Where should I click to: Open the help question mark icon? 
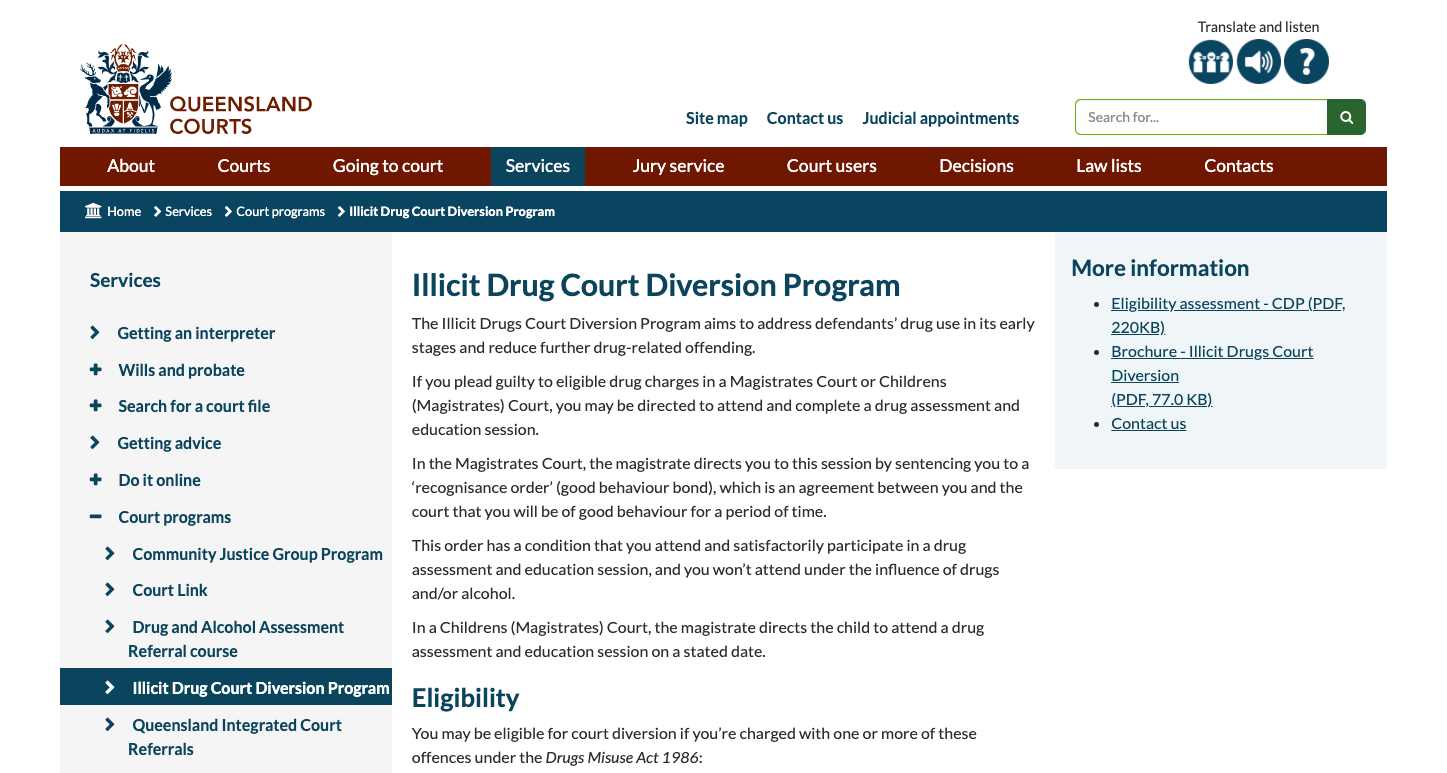coord(1306,62)
